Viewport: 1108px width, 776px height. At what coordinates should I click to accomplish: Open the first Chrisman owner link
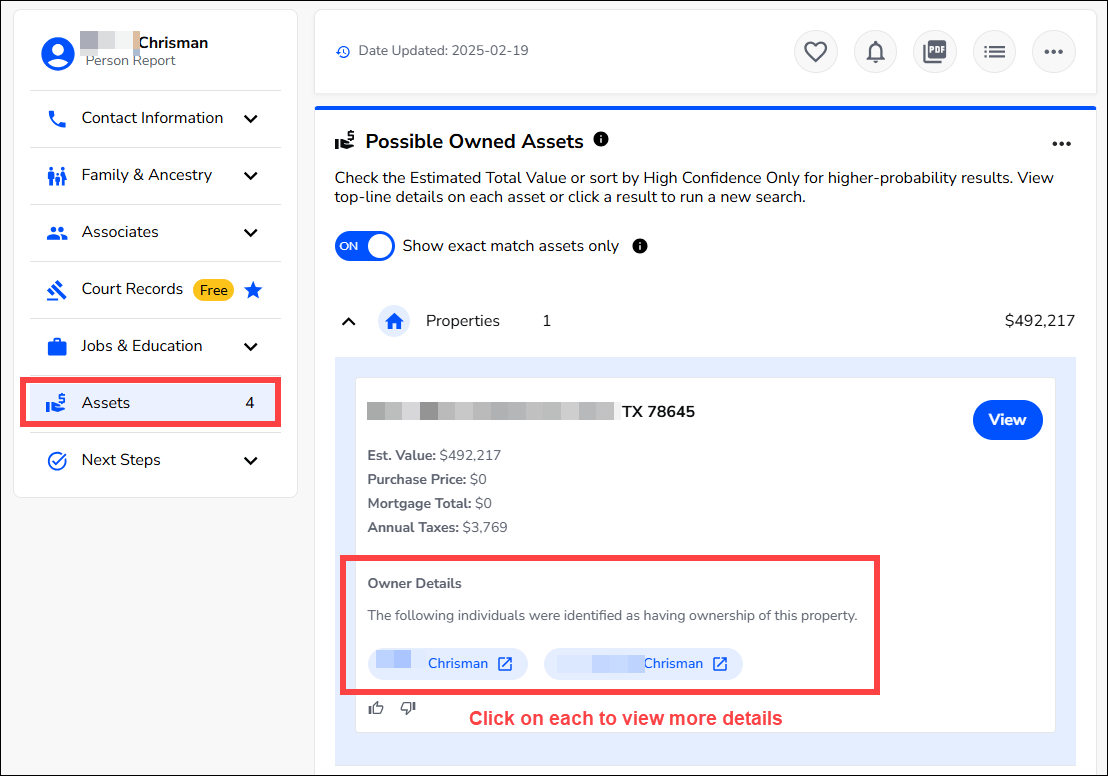point(447,664)
